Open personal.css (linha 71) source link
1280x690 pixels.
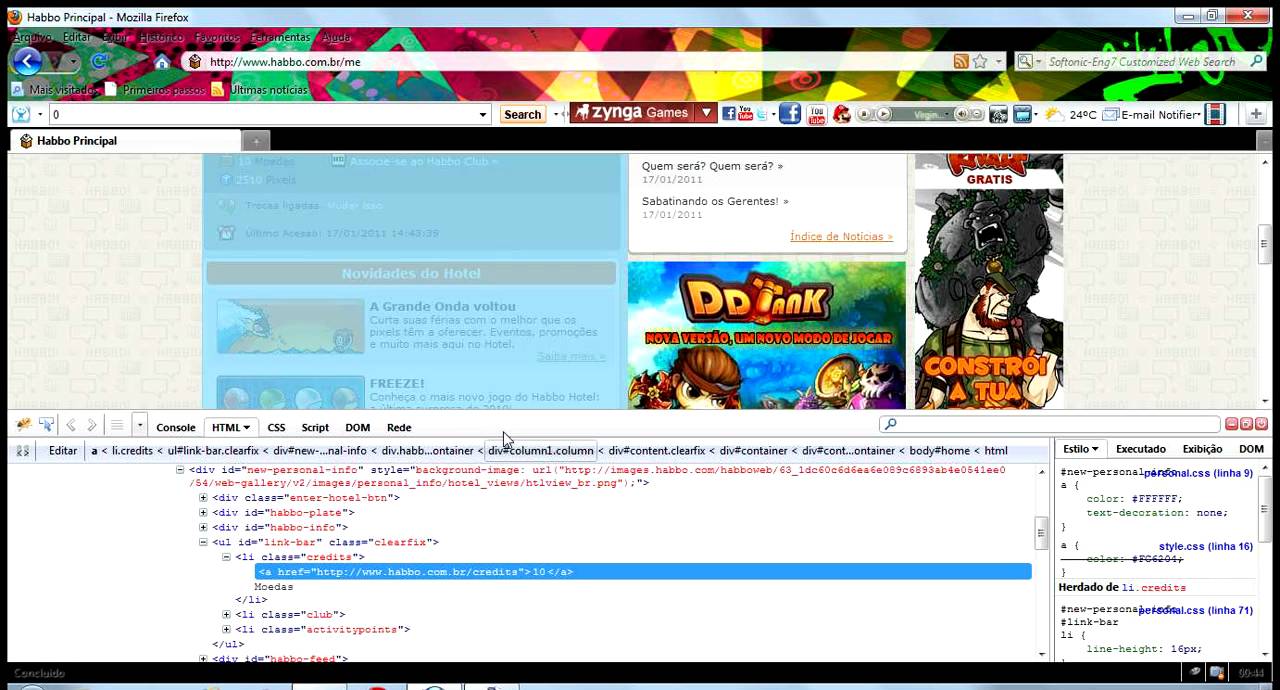1196,610
